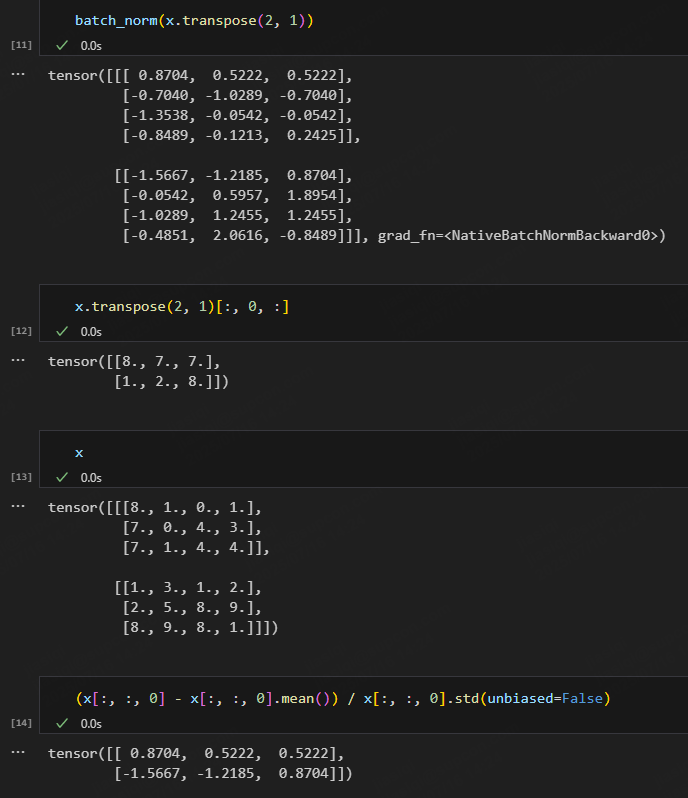Click output line tensor([[[8., 1., 0., 1.]
688x798 pixels.
coord(155,507)
